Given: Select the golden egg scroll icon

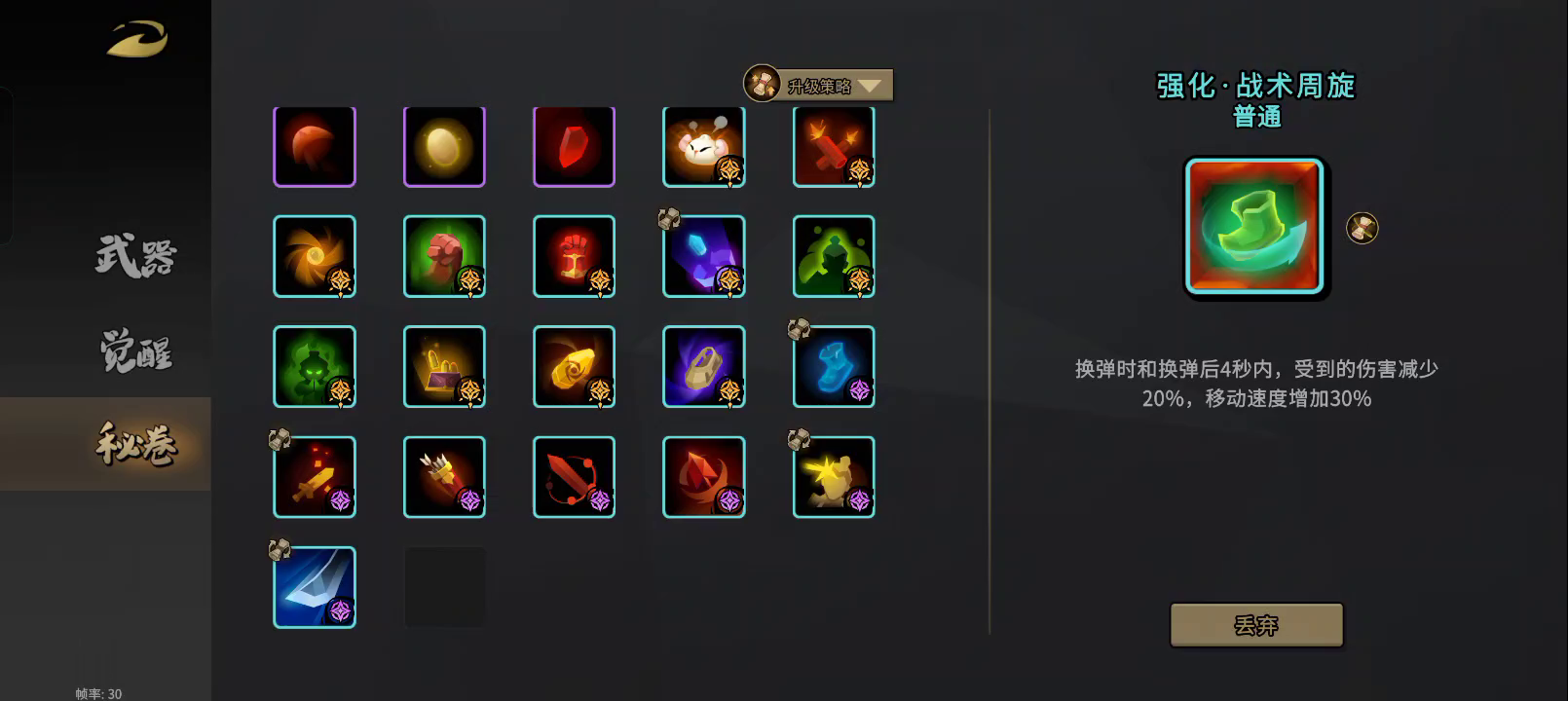Looking at the screenshot, I should coord(444,146).
